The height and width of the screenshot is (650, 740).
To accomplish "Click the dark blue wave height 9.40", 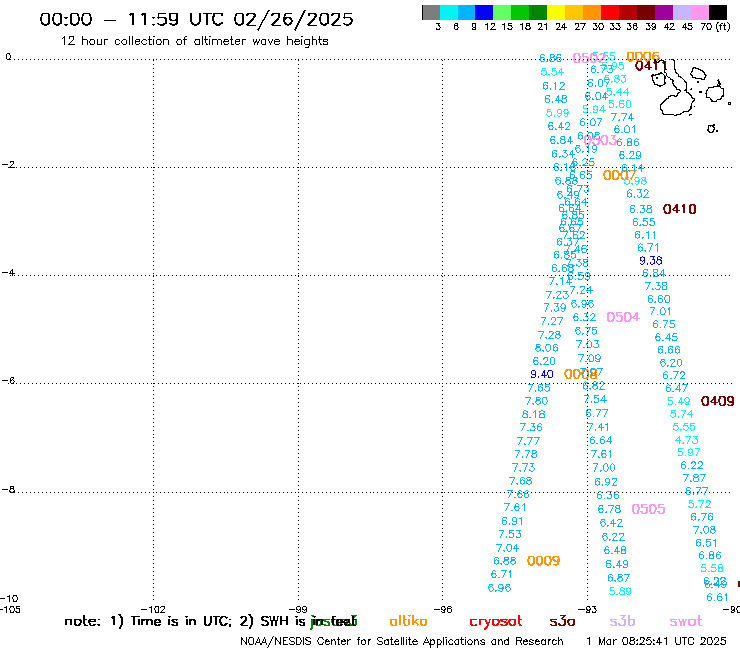I will point(542,374).
